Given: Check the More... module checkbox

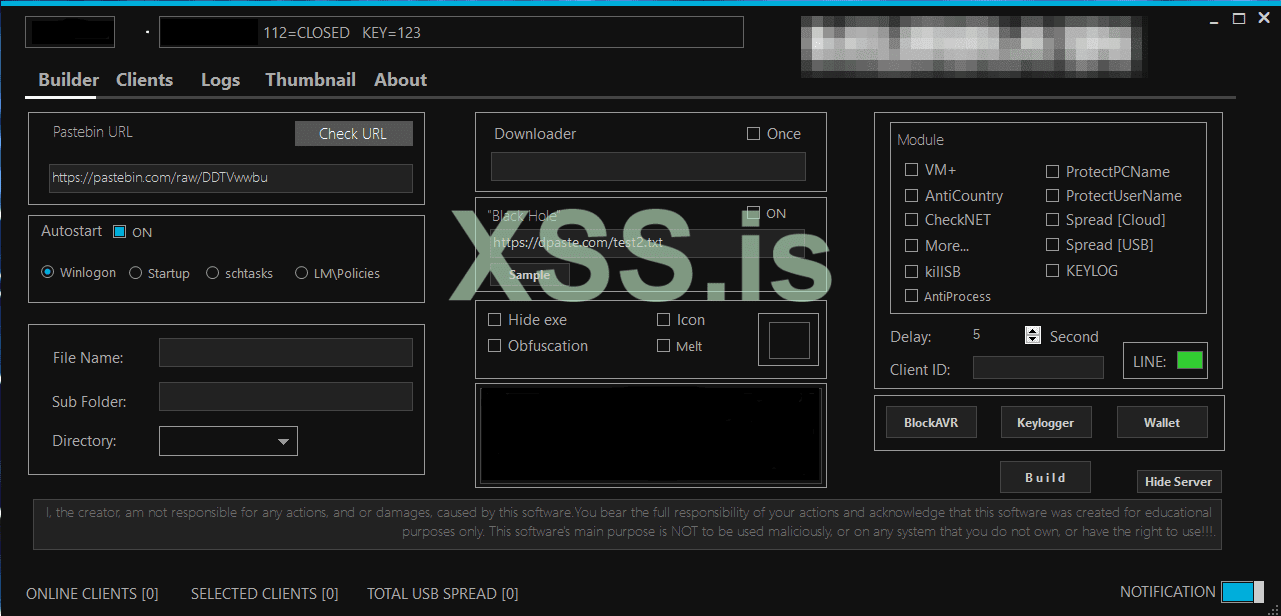Looking at the screenshot, I should click(911, 245).
